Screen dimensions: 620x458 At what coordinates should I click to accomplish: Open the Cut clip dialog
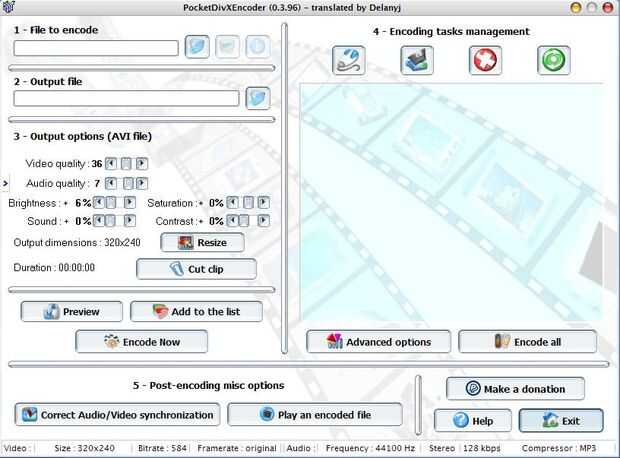(x=197, y=269)
